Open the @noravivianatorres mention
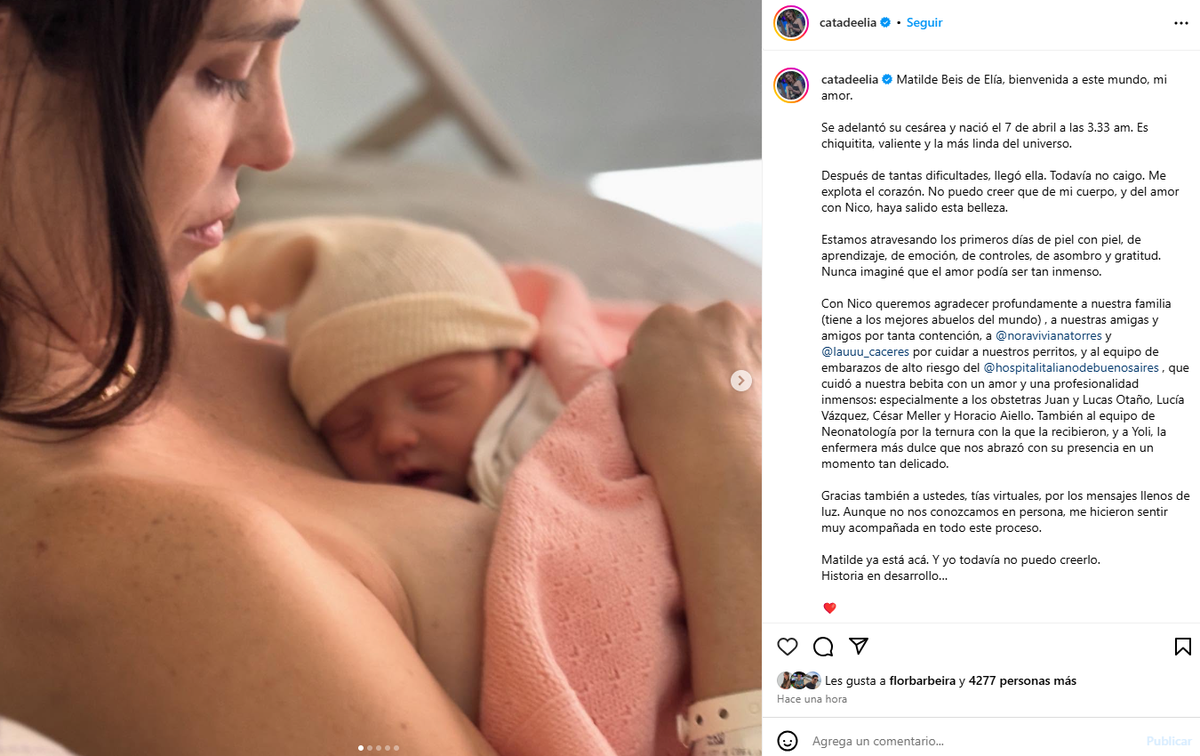The image size is (1200, 756). (1049, 336)
